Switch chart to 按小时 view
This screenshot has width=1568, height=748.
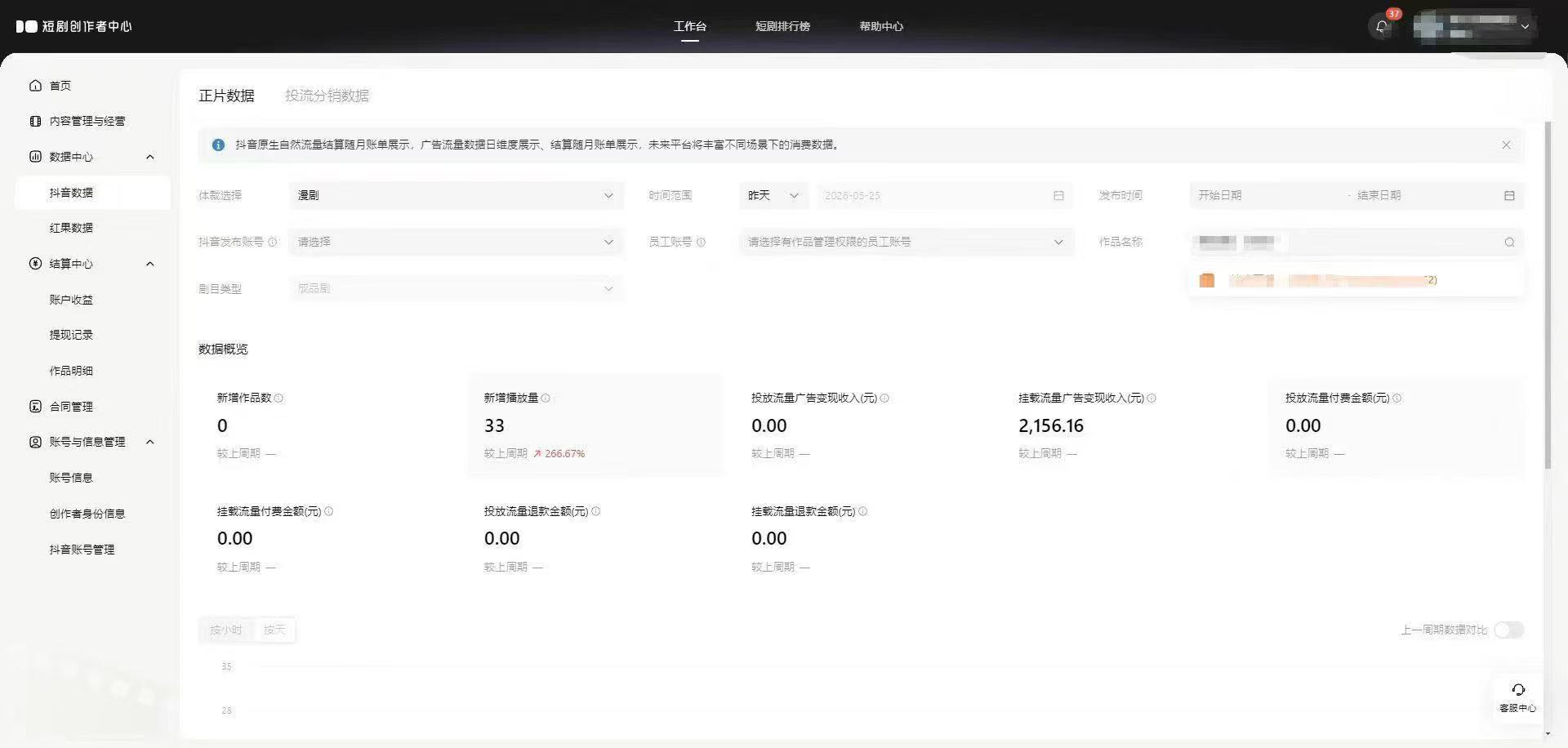pos(226,630)
